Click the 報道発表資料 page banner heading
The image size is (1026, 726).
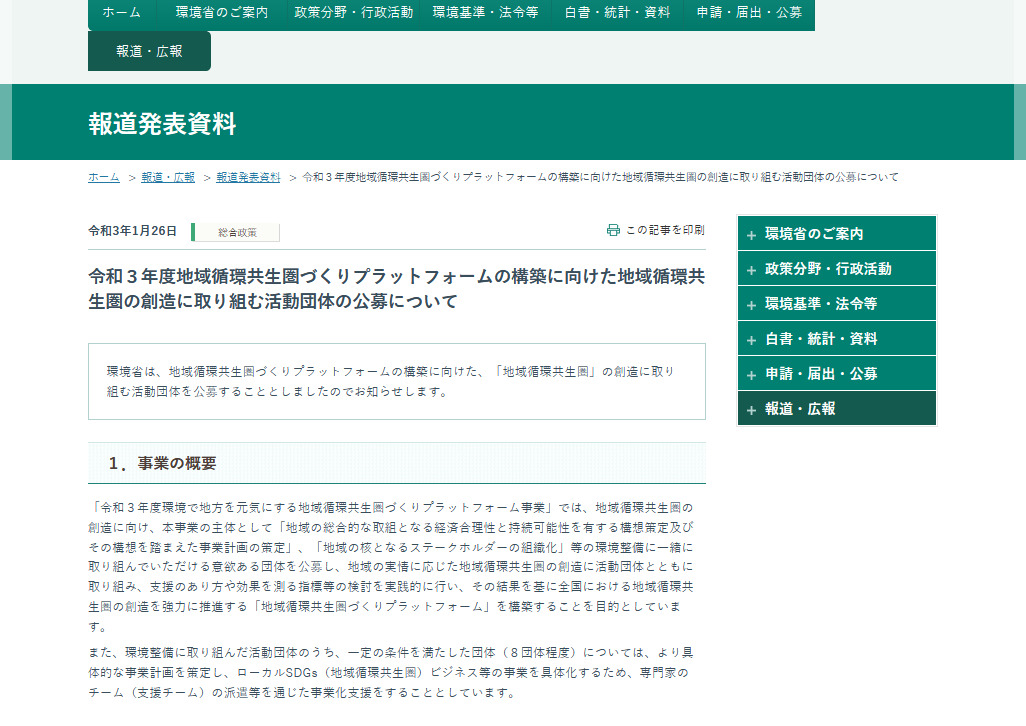(x=162, y=124)
